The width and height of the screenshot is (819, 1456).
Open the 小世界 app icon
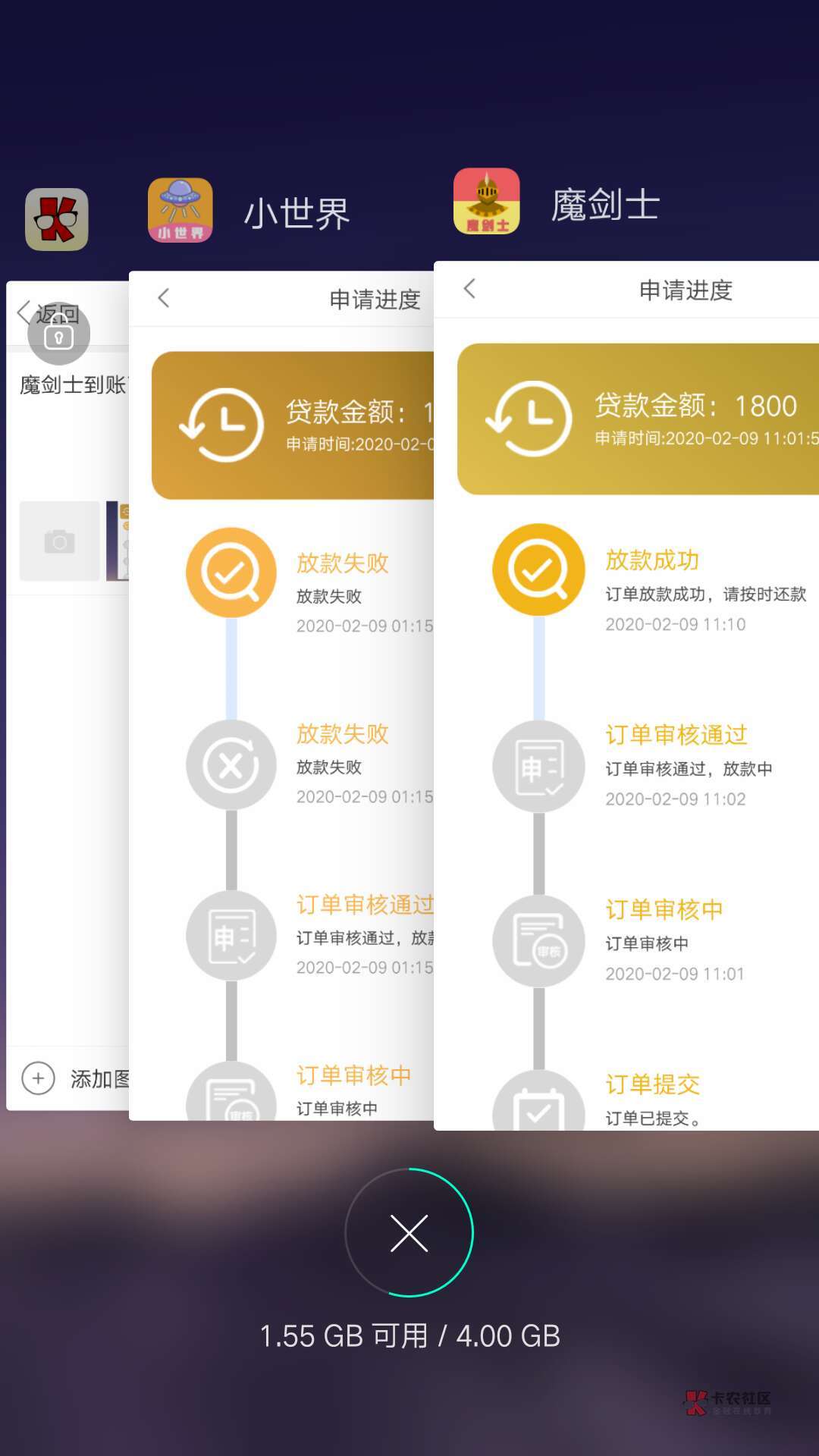pos(180,210)
